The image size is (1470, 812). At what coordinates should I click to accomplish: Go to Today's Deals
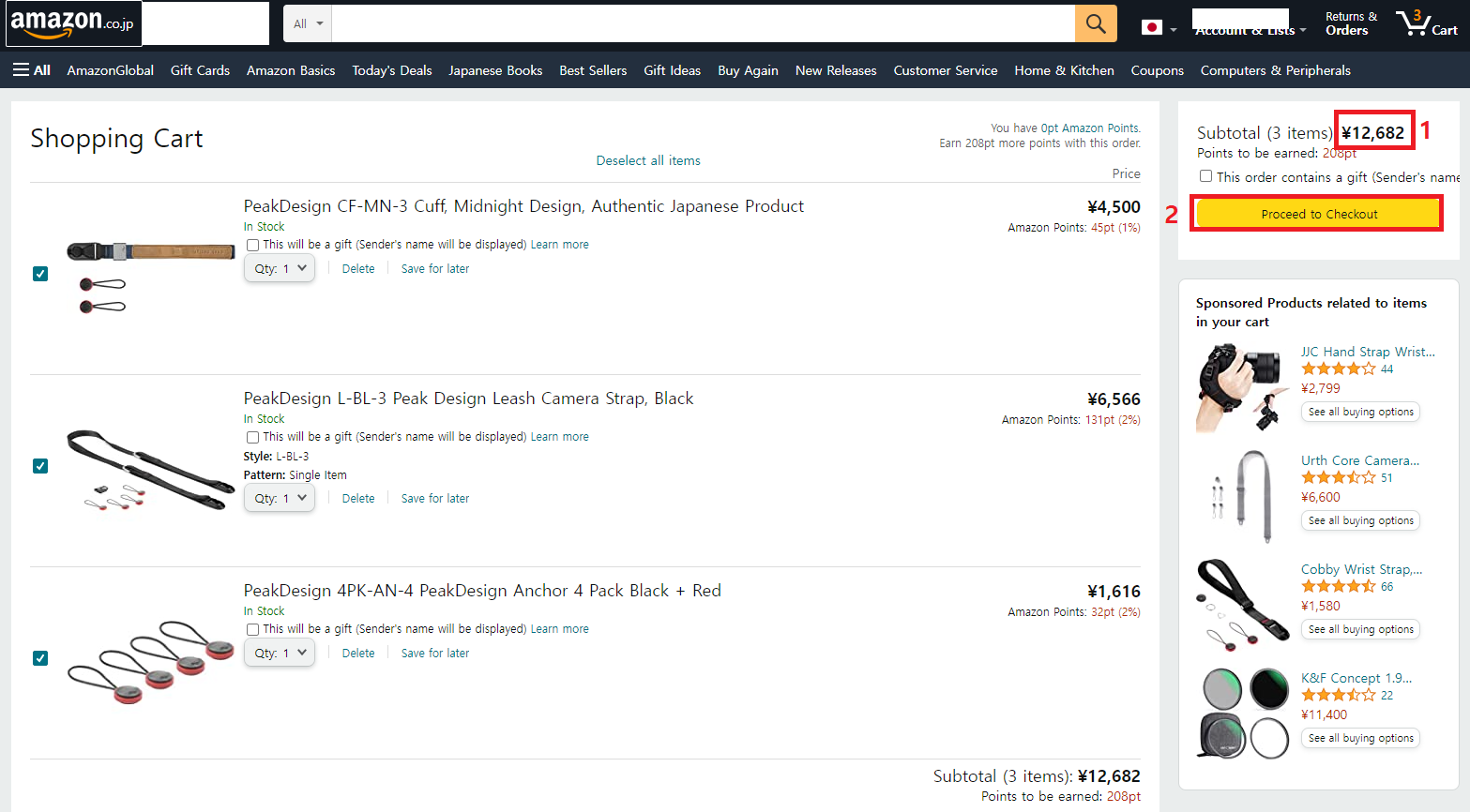[392, 70]
